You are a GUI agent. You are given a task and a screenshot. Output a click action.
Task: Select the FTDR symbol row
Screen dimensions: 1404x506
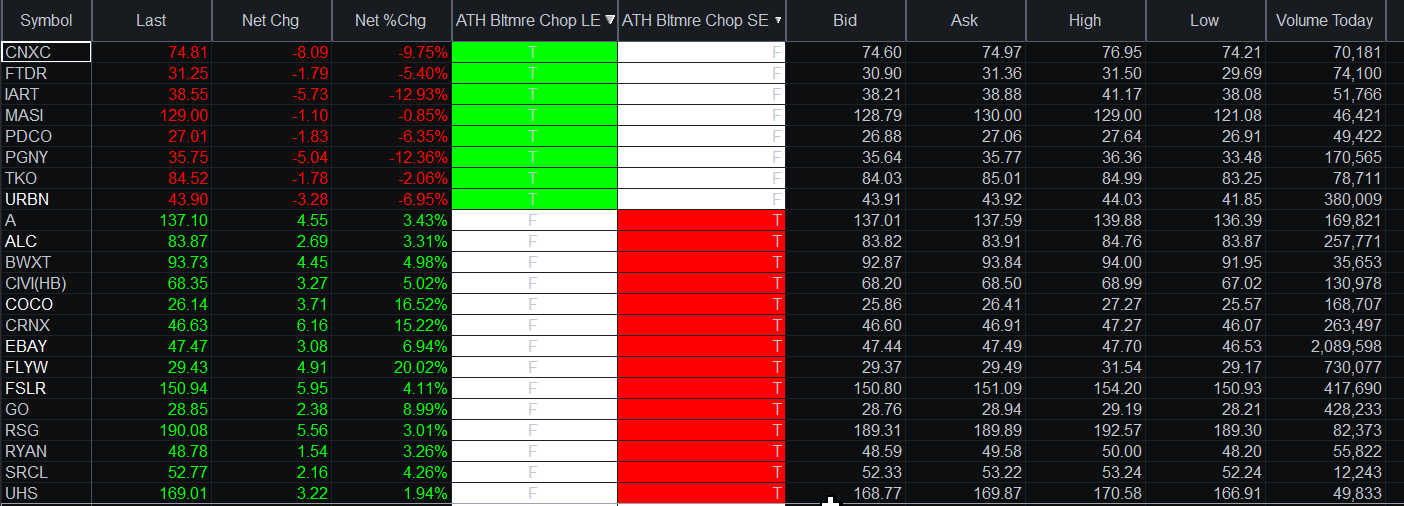pos(46,73)
